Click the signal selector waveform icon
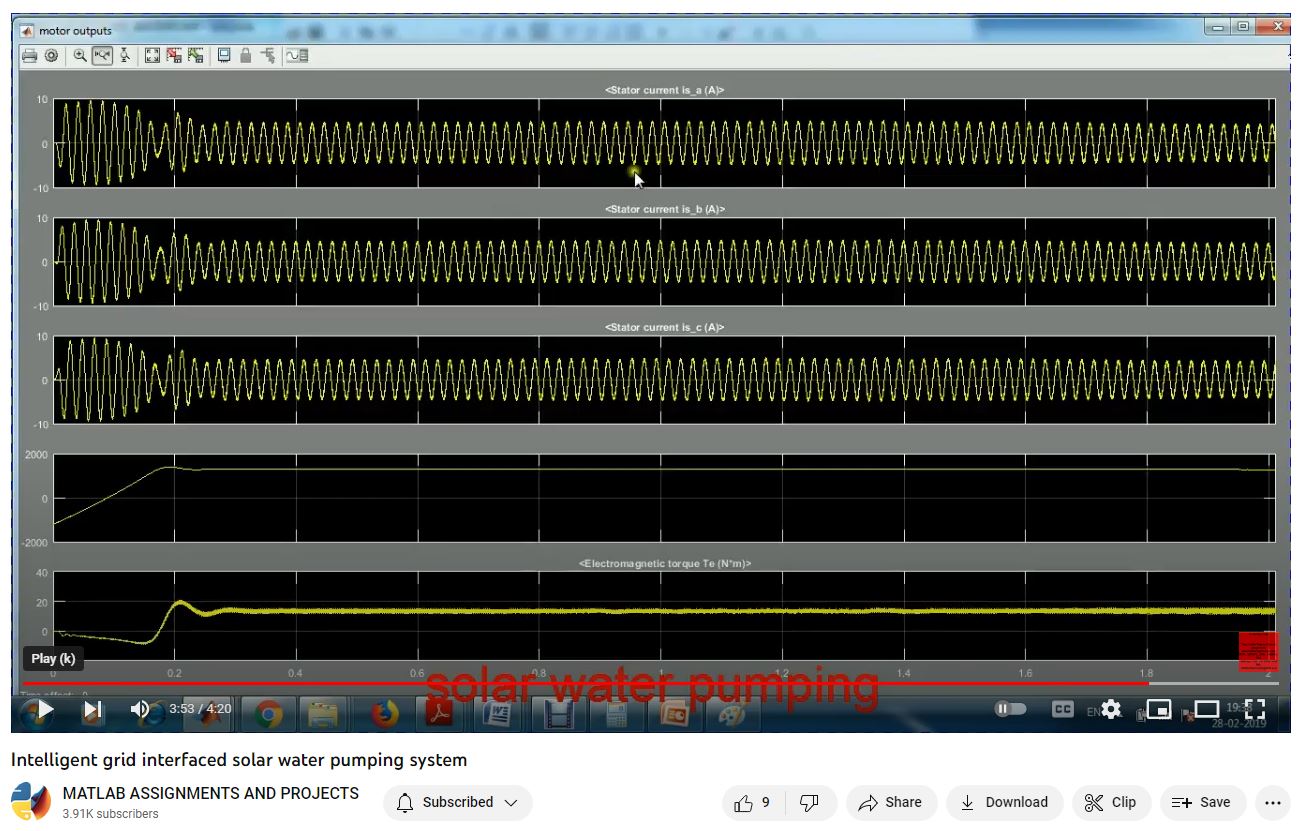This screenshot has width=1304, height=831. 297,56
